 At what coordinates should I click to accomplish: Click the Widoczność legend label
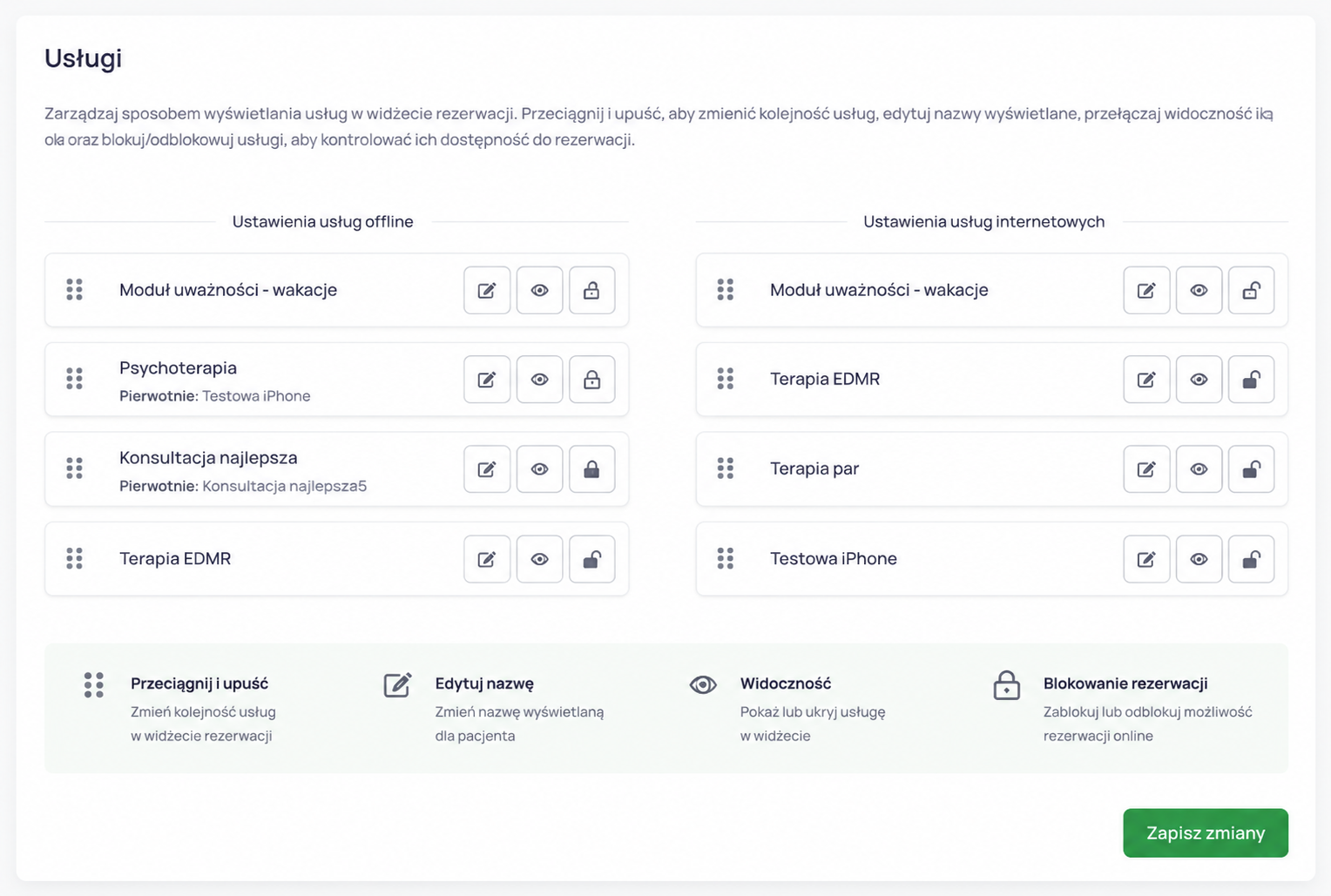point(786,684)
